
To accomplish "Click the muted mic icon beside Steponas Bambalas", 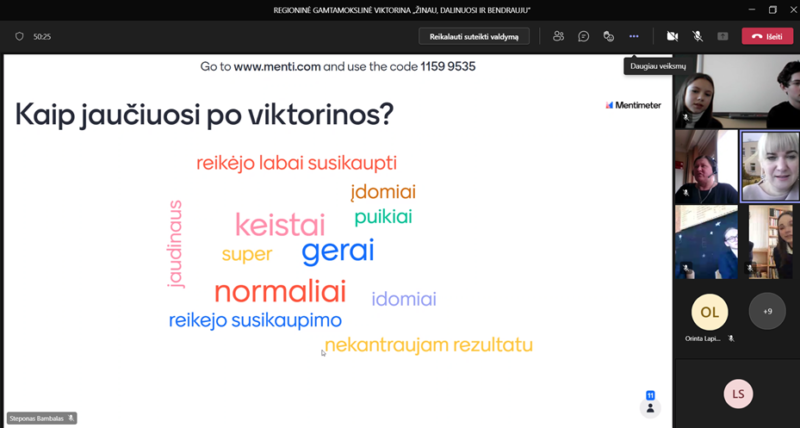I will click(x=71, y=418).
